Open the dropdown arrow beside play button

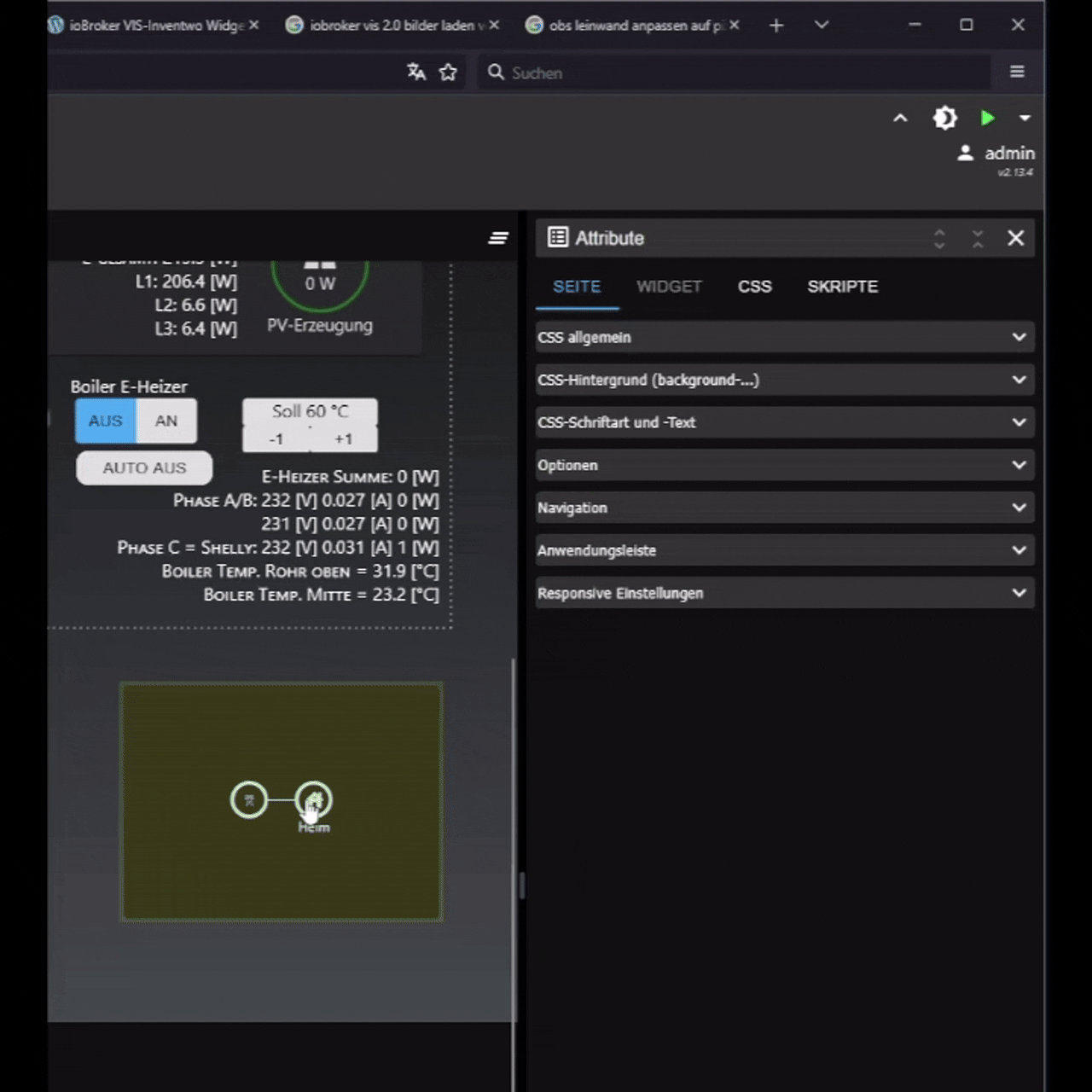coord(1025,118)
